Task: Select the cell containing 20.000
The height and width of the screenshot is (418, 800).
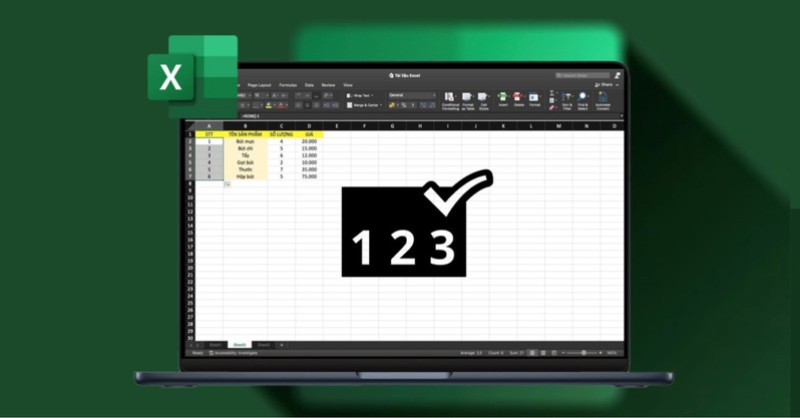Action: (309, 141)
